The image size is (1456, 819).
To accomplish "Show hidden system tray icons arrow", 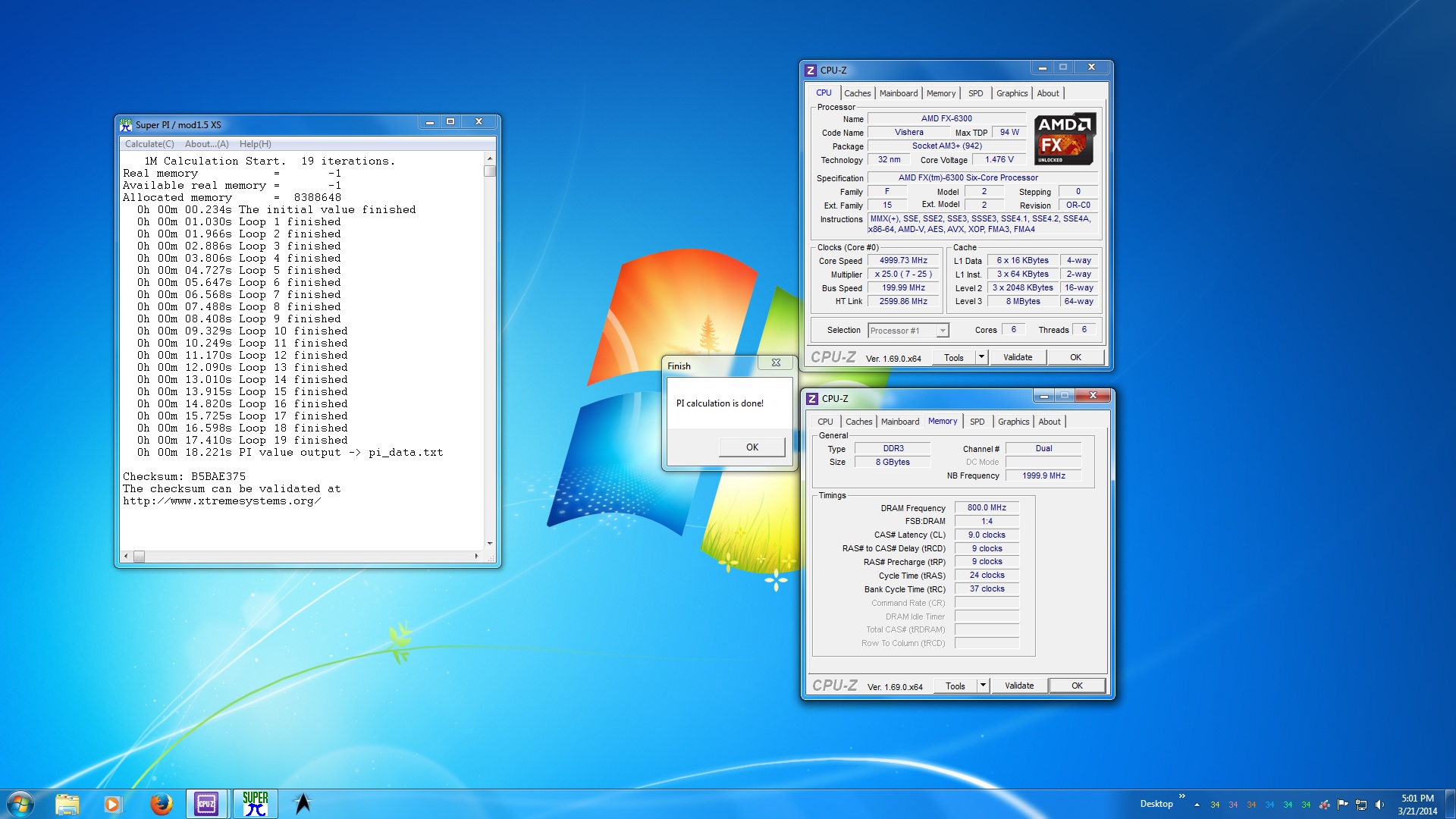I will tap(1197, 805).
